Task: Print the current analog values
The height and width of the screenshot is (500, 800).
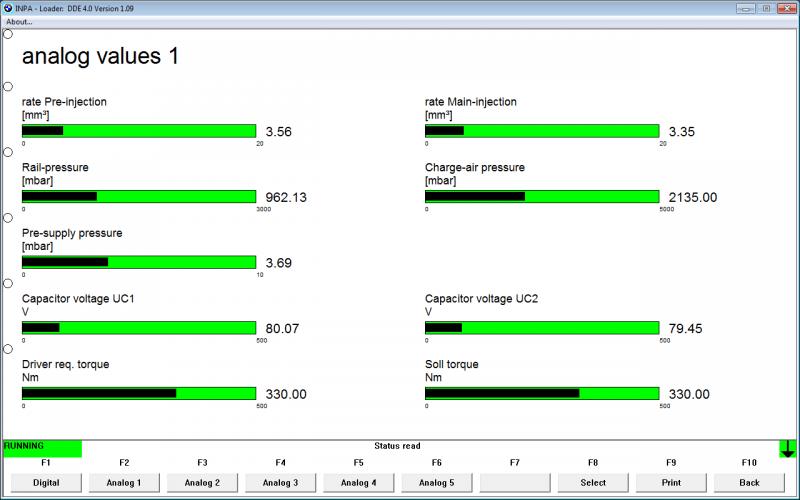Action: tap(671, 482)
